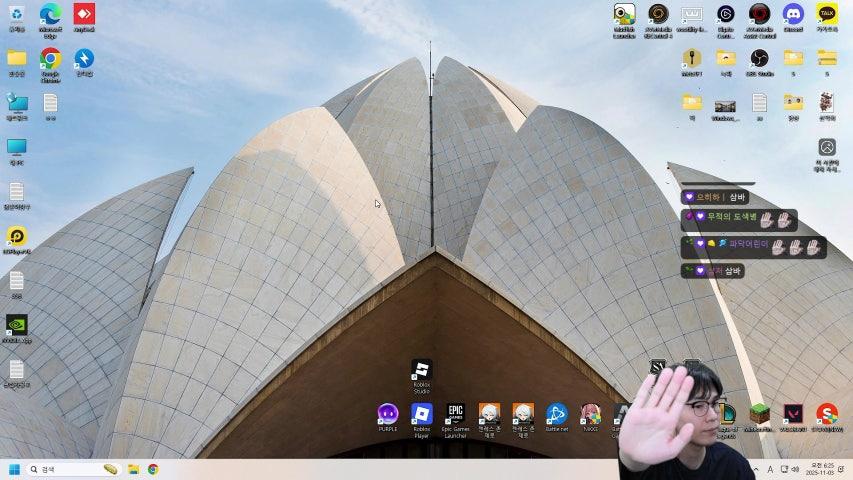Expand the hidden system tray icons

(756, 469)
